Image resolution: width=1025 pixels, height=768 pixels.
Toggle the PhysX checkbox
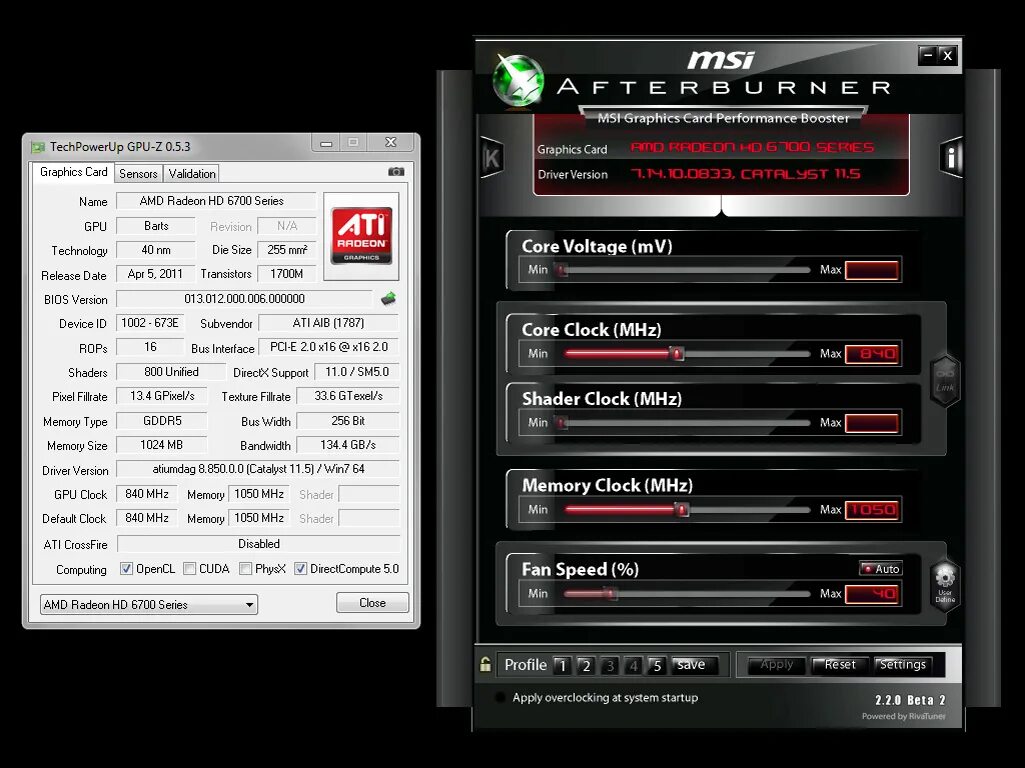[x=245, y=569]
